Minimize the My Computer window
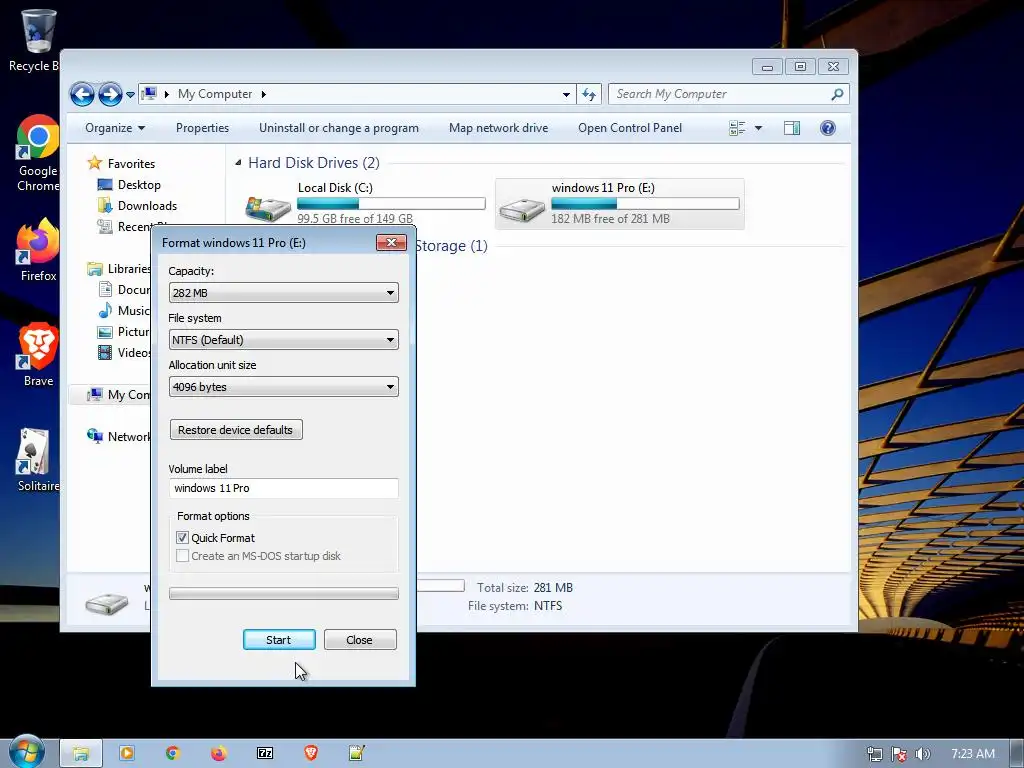Image resolution: width=1024 pixels, height=768 pixels. (x=767, y=66)
